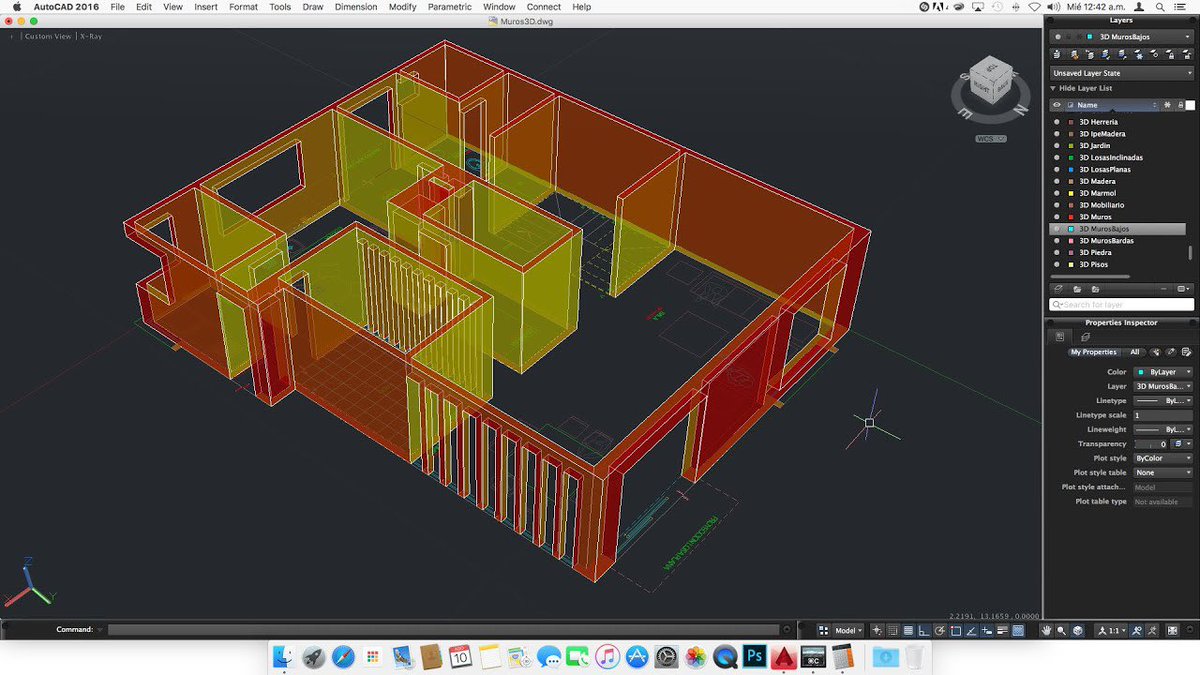Screen dimensions: 1200x675
Task: Click the layer freeze tool icon
Action: pos(1140,54)
